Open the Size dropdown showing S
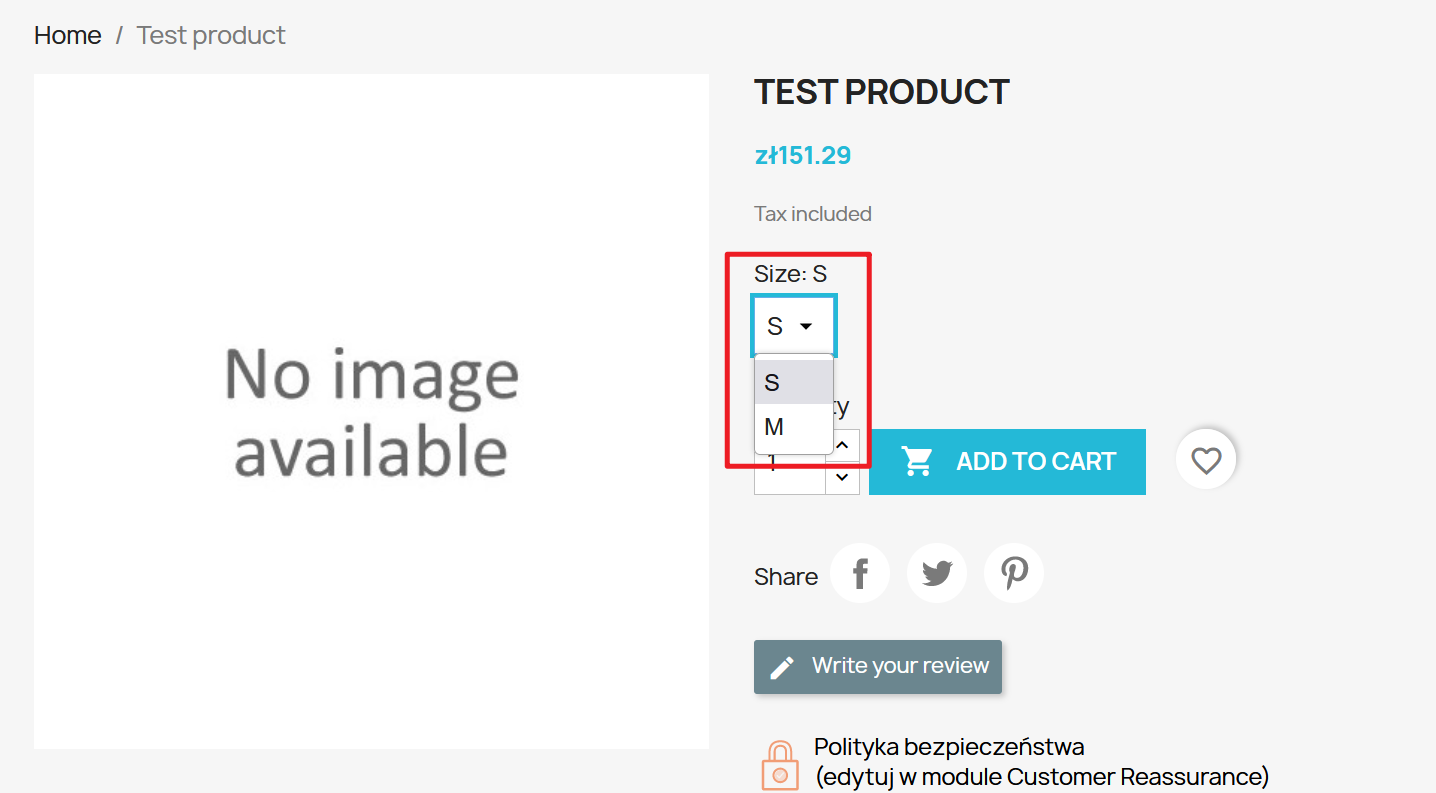The height and width of the screenshot is (793, 1436). [x=793, y=326]
